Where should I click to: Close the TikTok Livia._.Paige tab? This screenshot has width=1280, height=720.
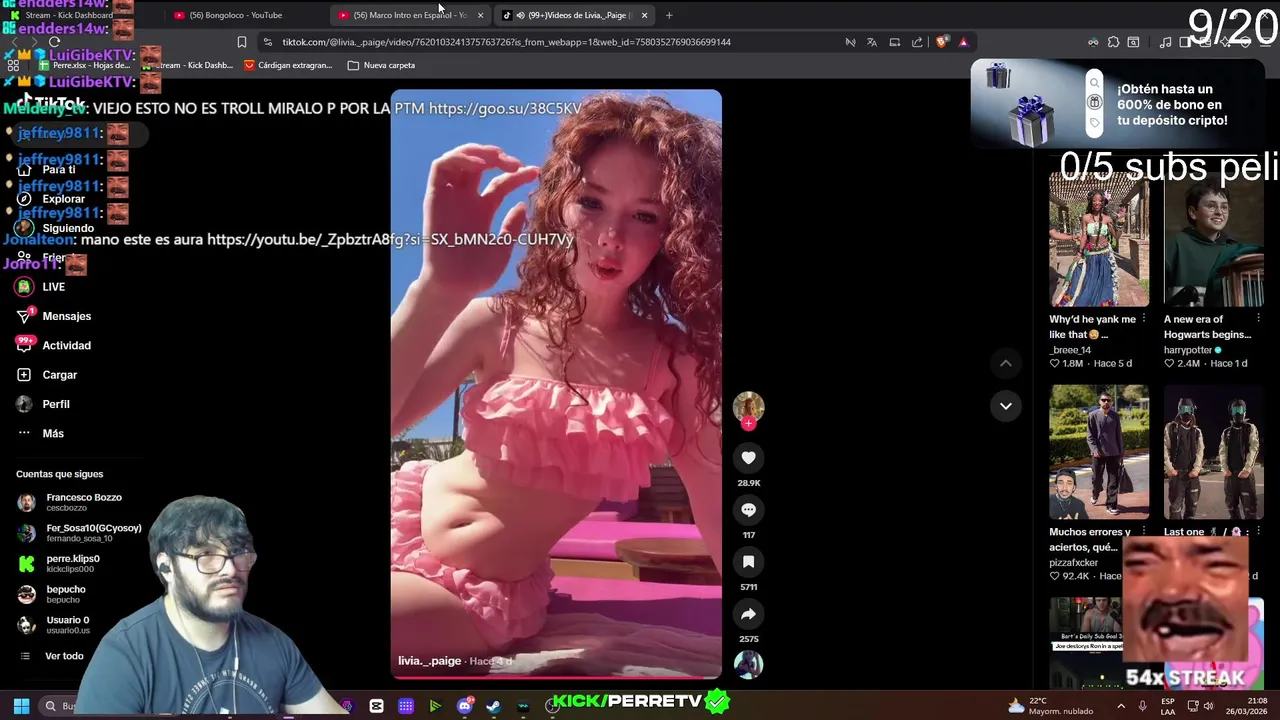coord(644,15)
